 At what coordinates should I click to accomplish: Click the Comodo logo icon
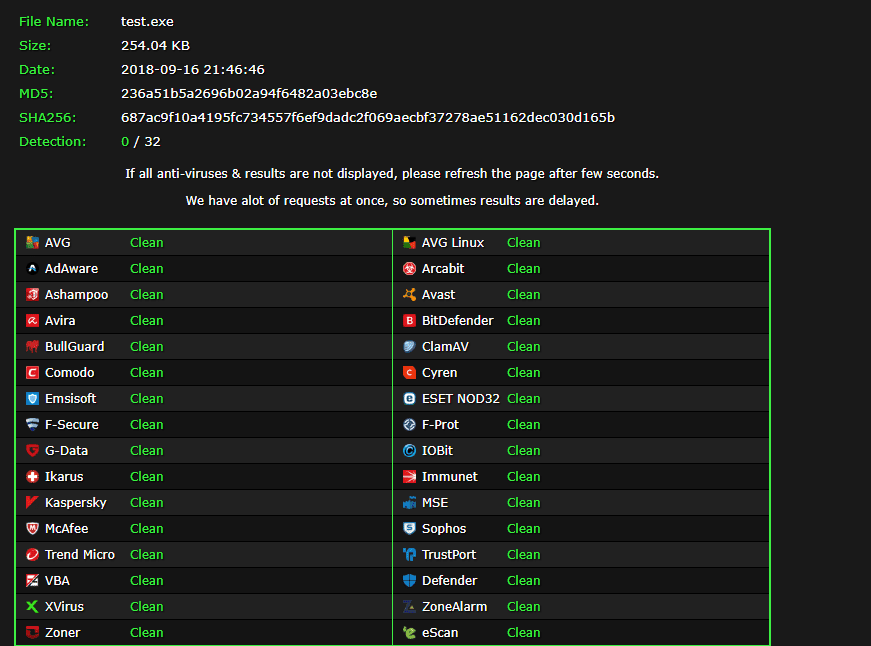click(33, 372)
